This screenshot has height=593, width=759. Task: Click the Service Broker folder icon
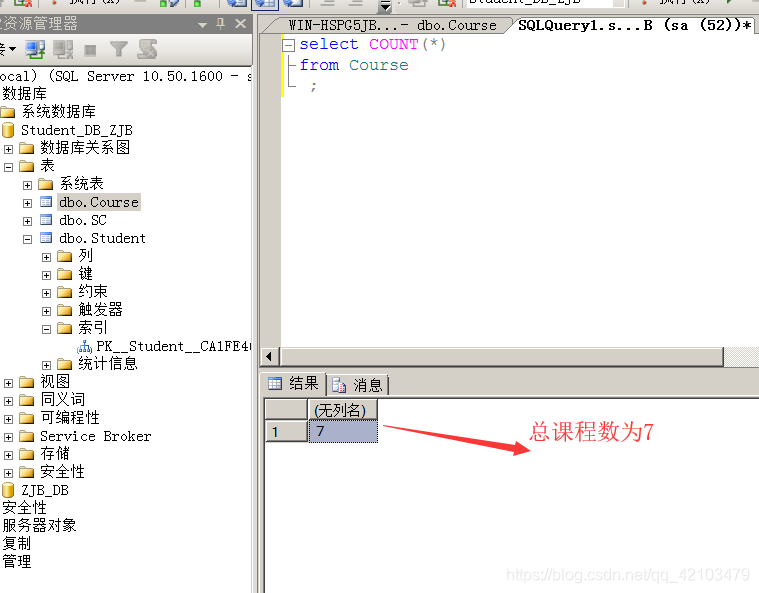point(27,436)
